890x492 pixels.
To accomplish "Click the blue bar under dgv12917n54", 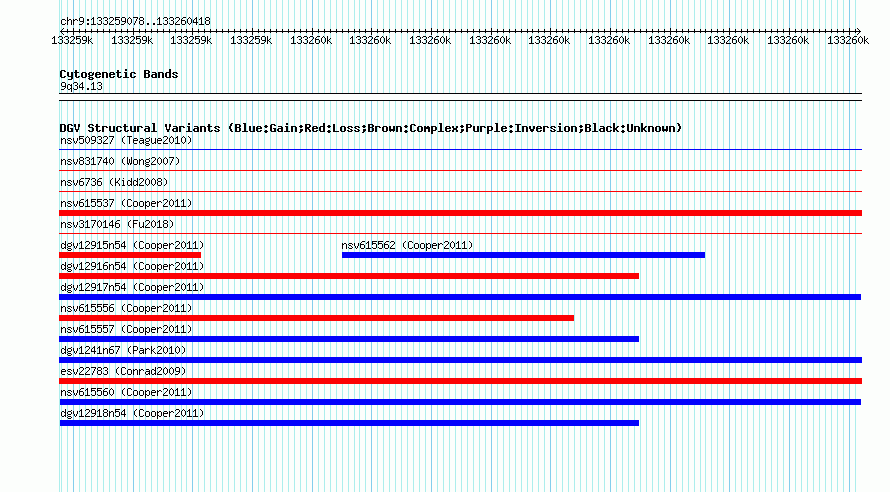I will [x=460, y=297].
